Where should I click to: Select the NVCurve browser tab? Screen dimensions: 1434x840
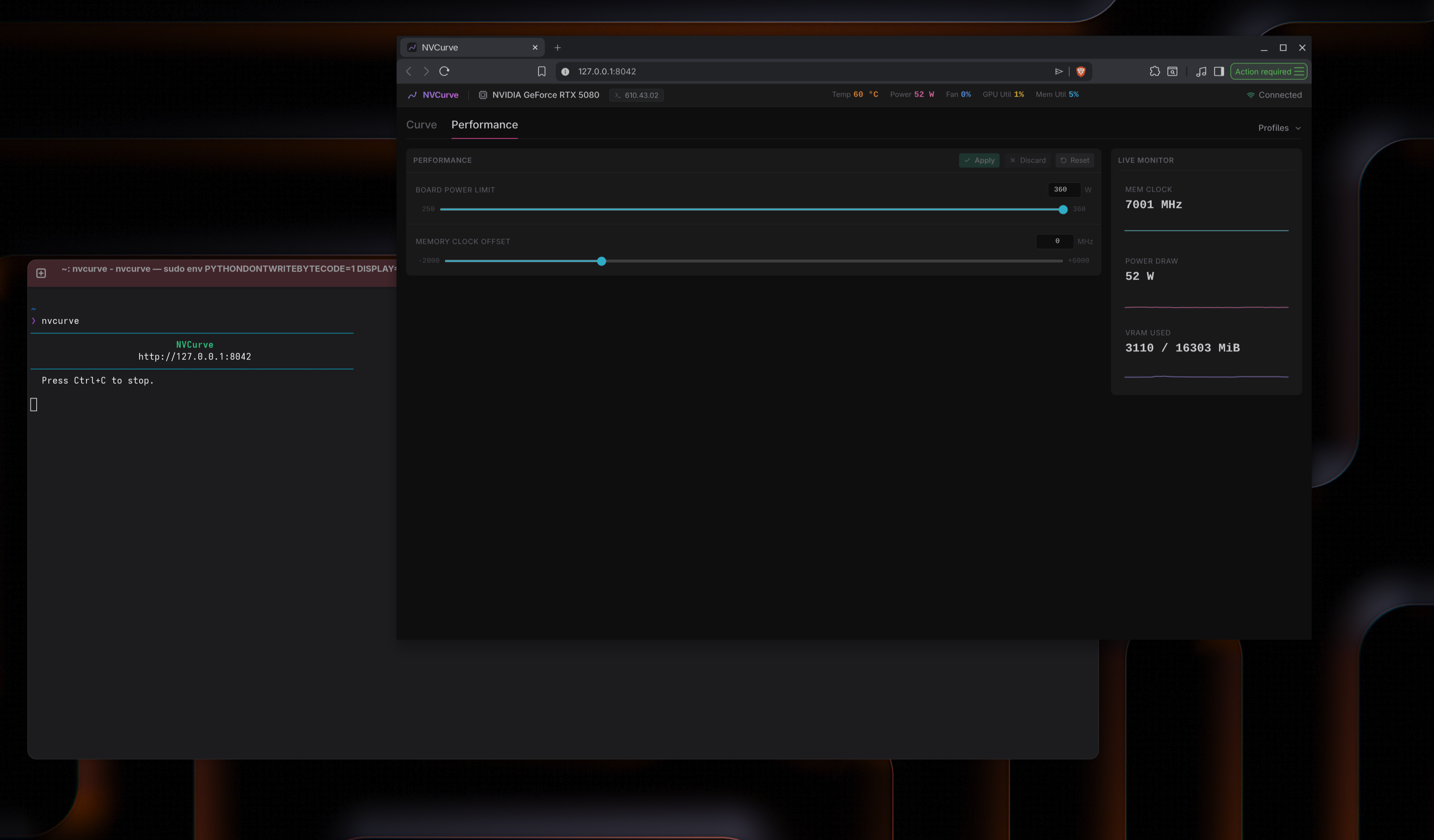click(x=472, y=48)
